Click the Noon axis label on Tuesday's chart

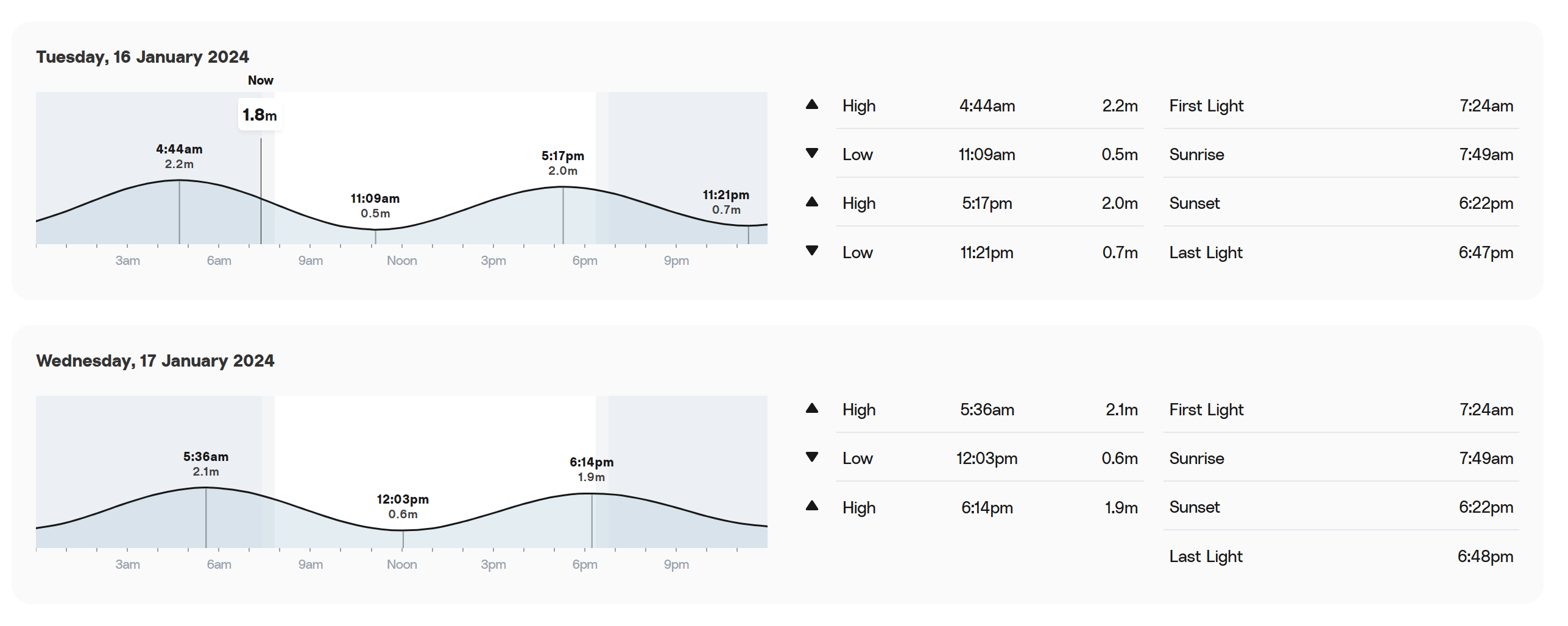pyautogui.click(x=402, y=261)
